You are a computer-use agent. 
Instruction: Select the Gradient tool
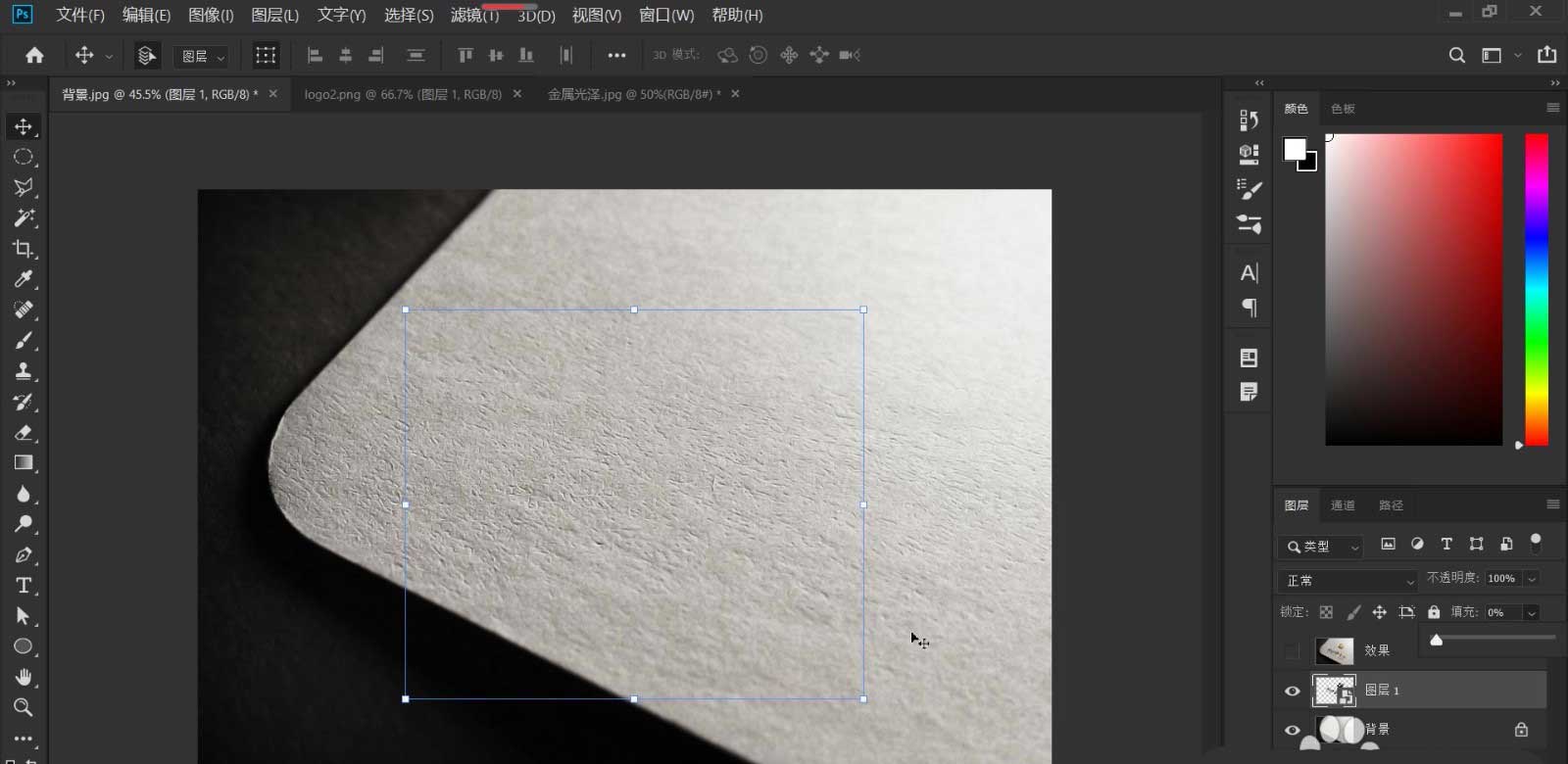(x=24, y=462)
